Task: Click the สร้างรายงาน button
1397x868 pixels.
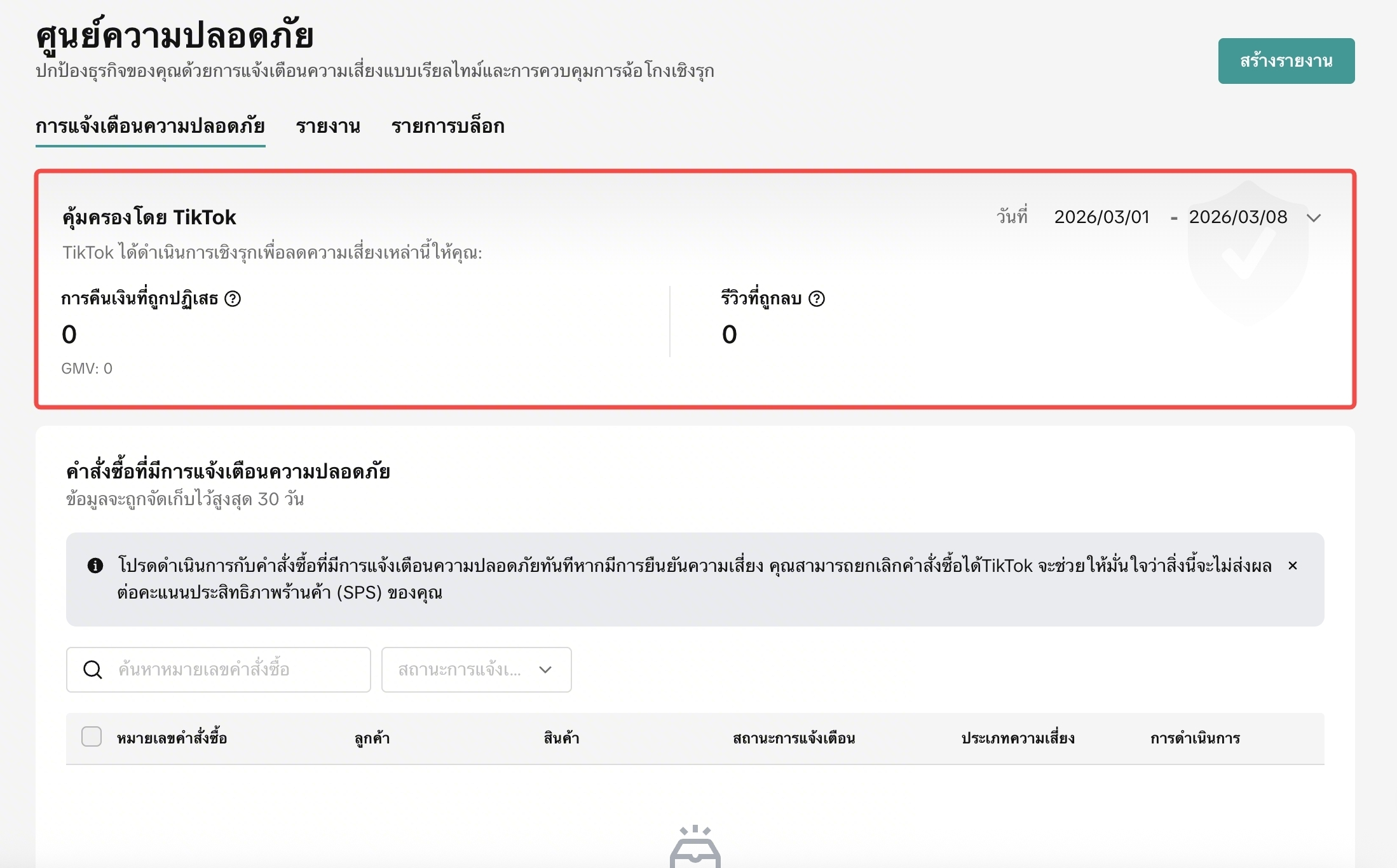Action: 1286,61
